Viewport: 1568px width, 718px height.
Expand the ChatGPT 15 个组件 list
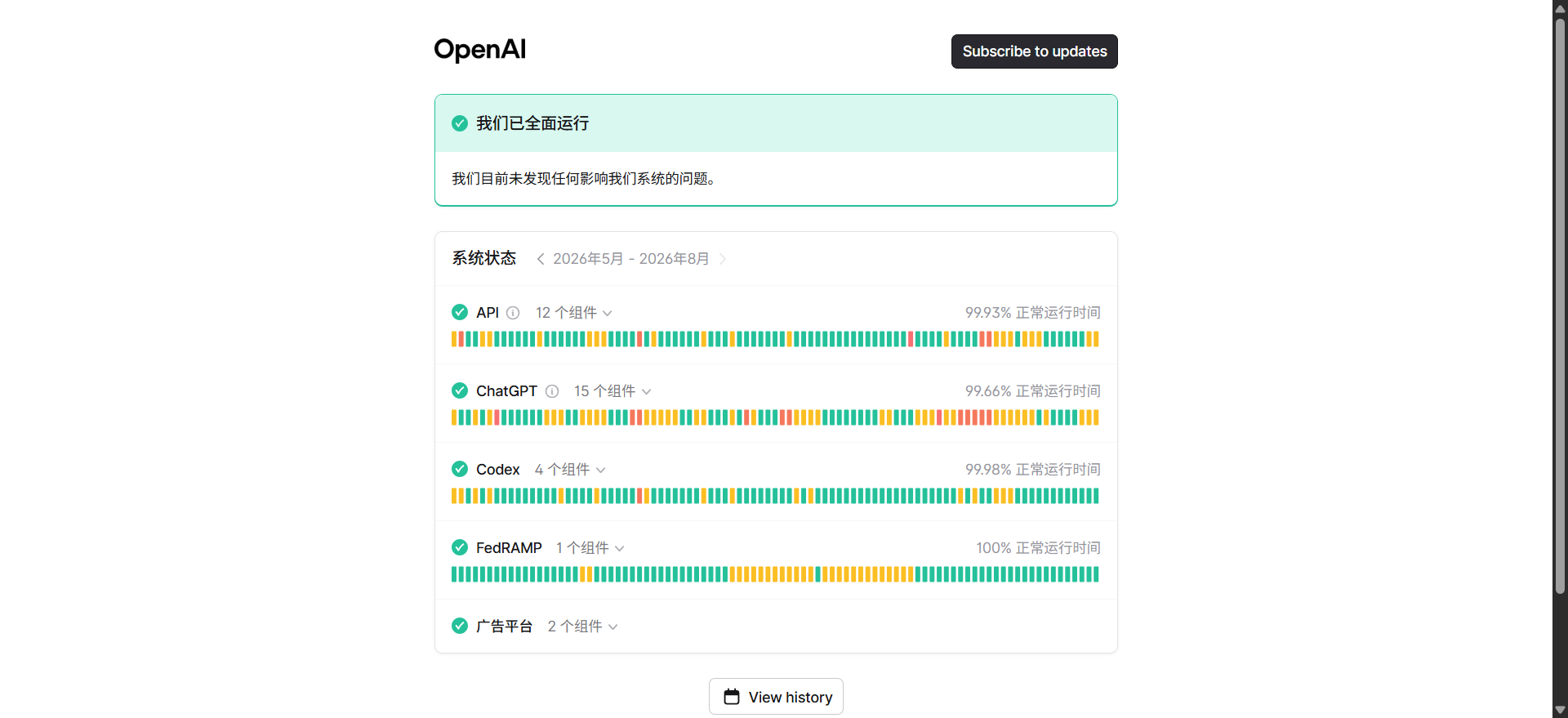pyautogui.click(x=612, y=391)
